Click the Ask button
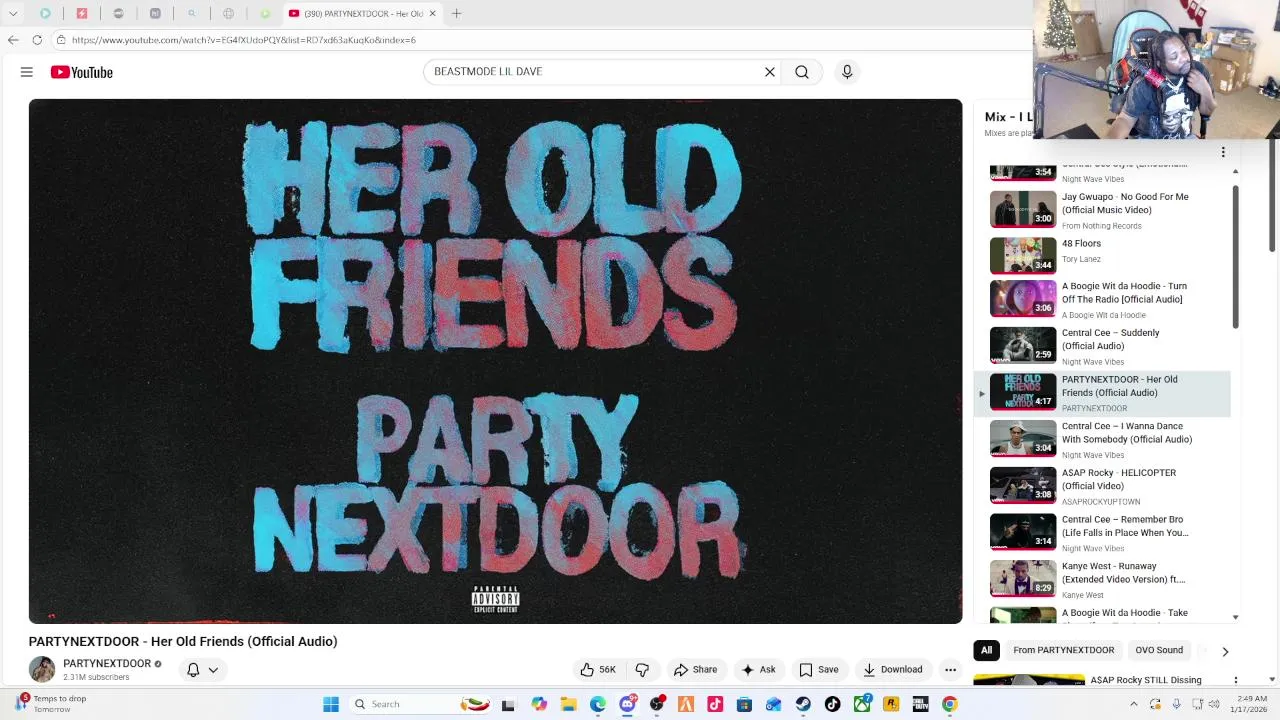Screen dimensions: 1280x720 [758, 670]
